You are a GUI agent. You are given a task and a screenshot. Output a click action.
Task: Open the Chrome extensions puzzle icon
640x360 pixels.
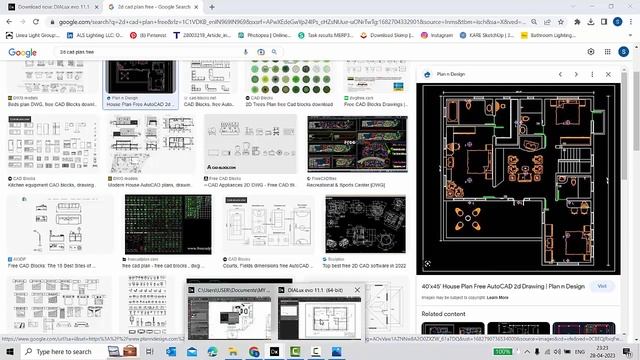(x=577, y=22)
